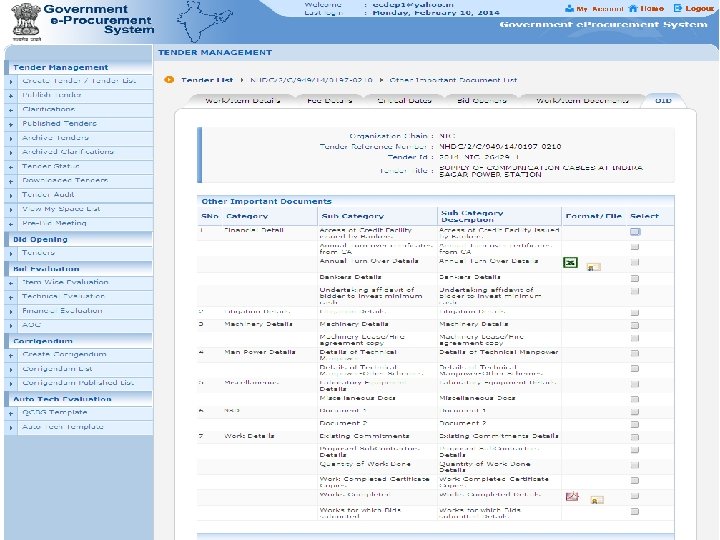Image resolution: width=720 pixels, height=540 pixels.
Task: Click the Logout door icon
Action: point(678,8)
